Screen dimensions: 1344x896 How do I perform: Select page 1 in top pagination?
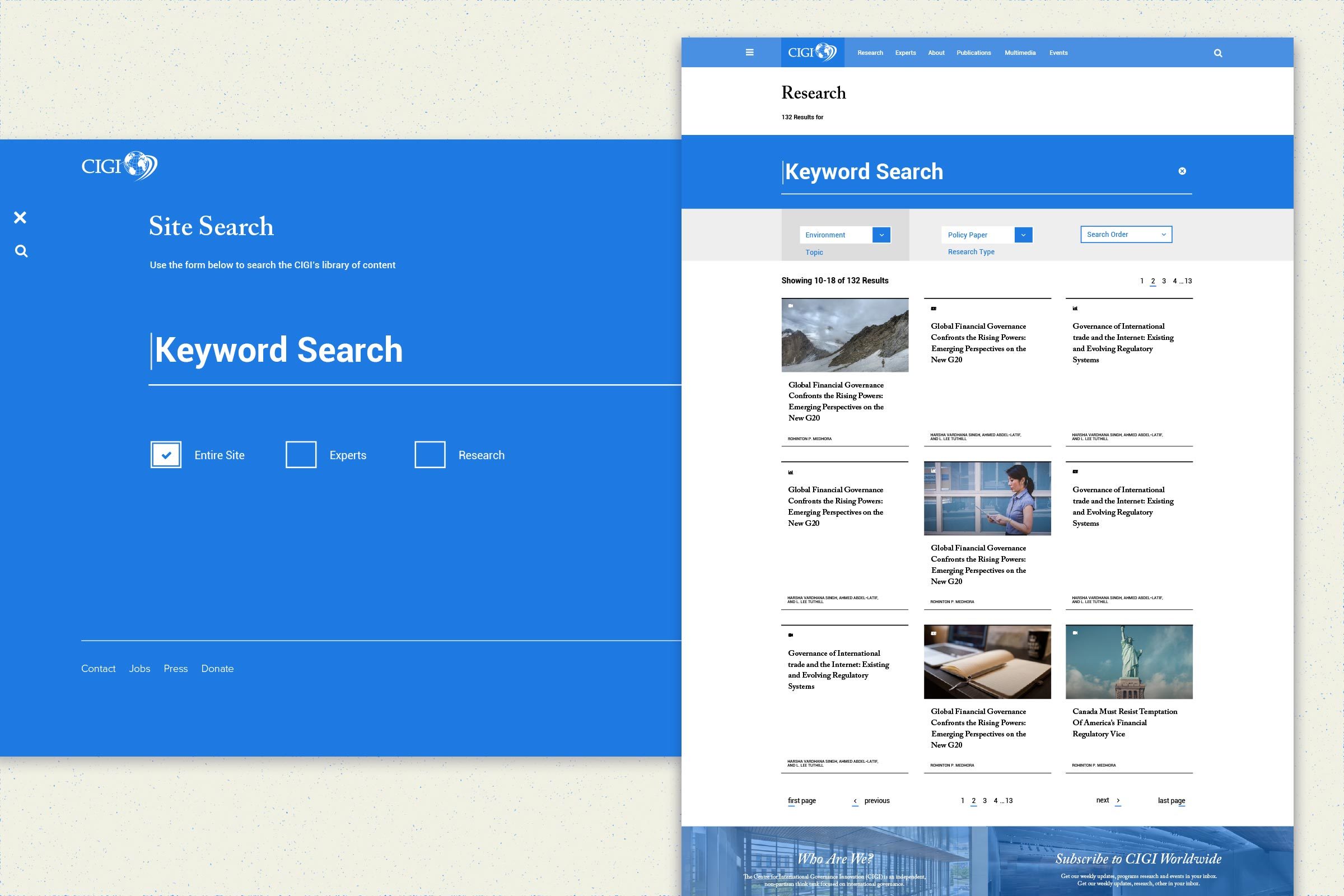[x=1142, y=281]
